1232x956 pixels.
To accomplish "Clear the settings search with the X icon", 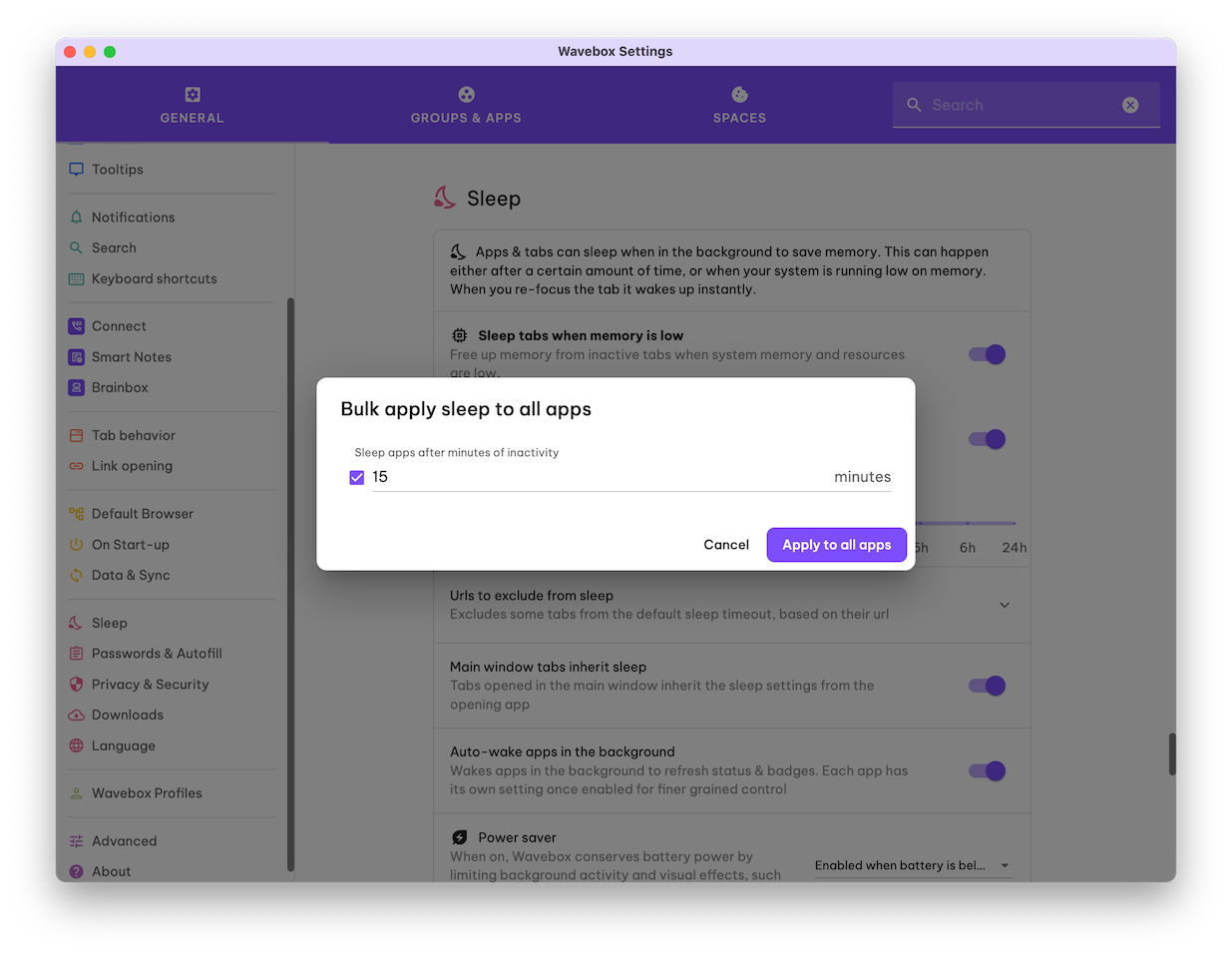I will coord(1130,105).
